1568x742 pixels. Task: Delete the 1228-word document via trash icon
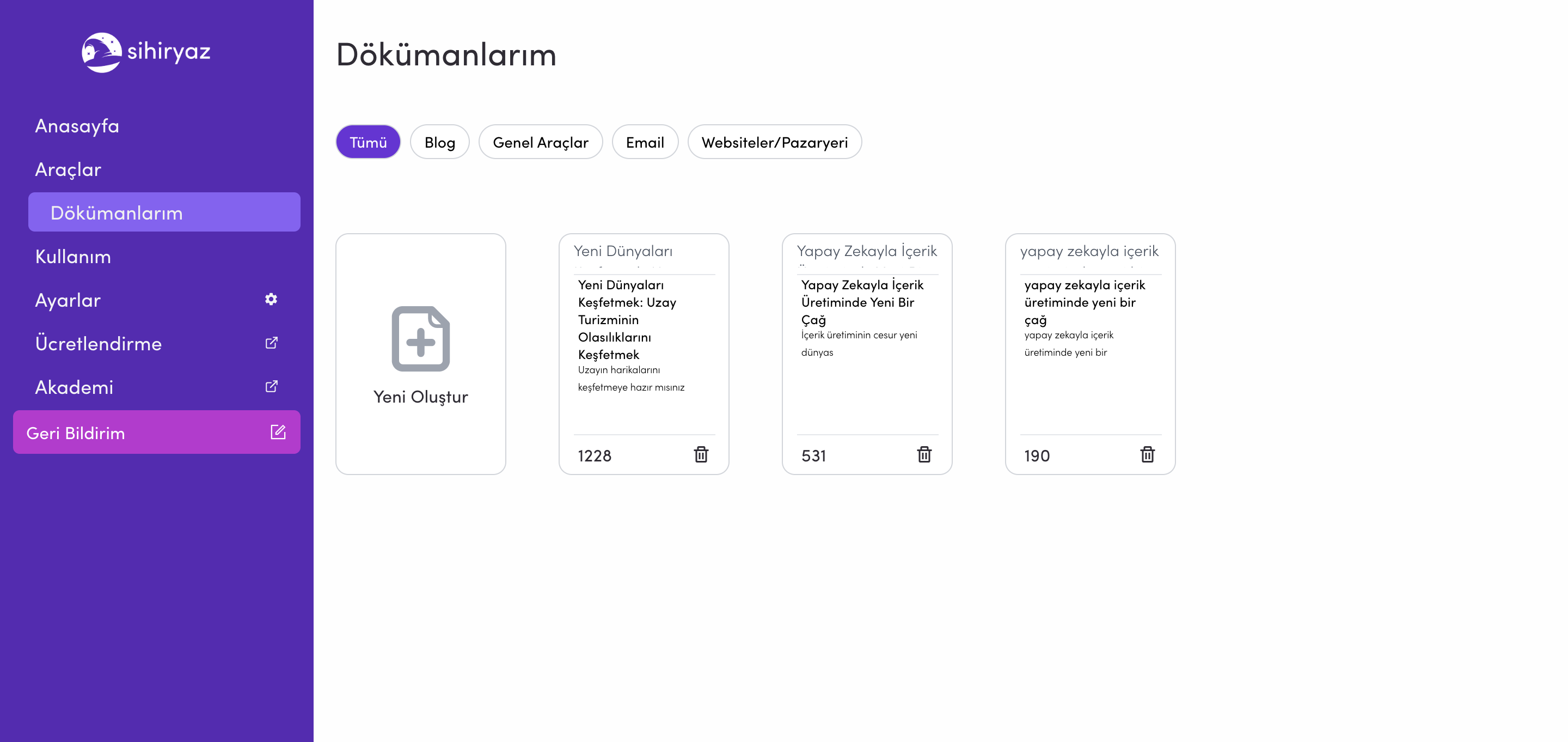tap(701, 454)
